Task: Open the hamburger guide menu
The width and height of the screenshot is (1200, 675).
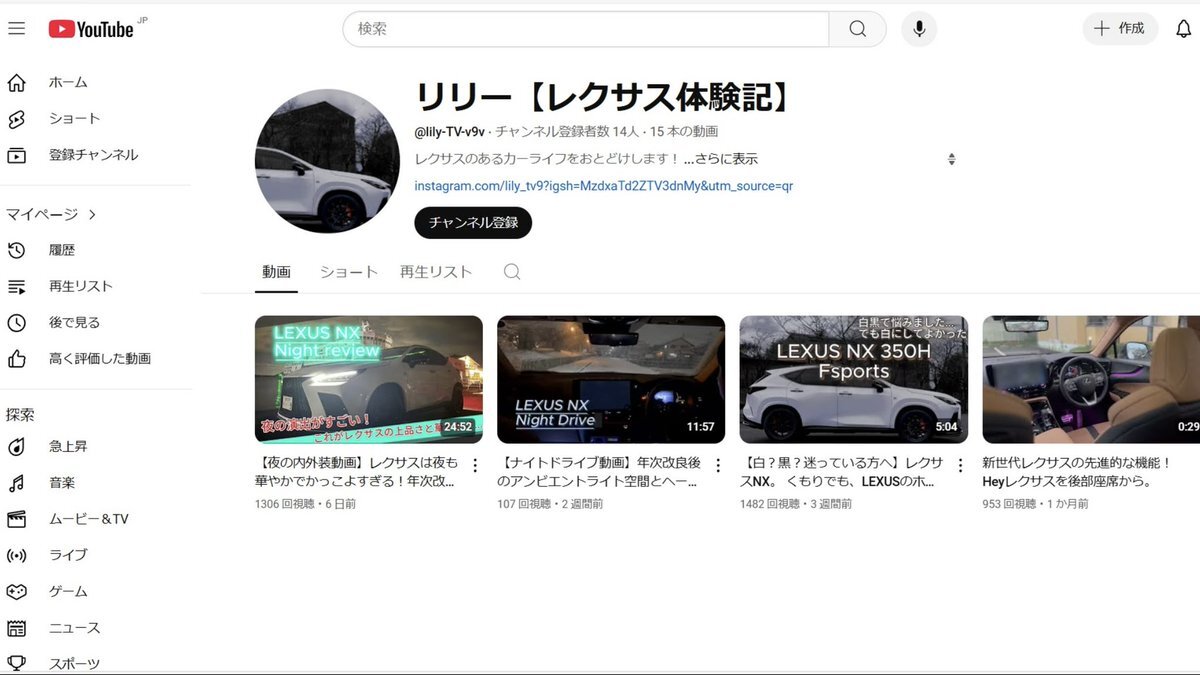Action: [x=16, y=29]
